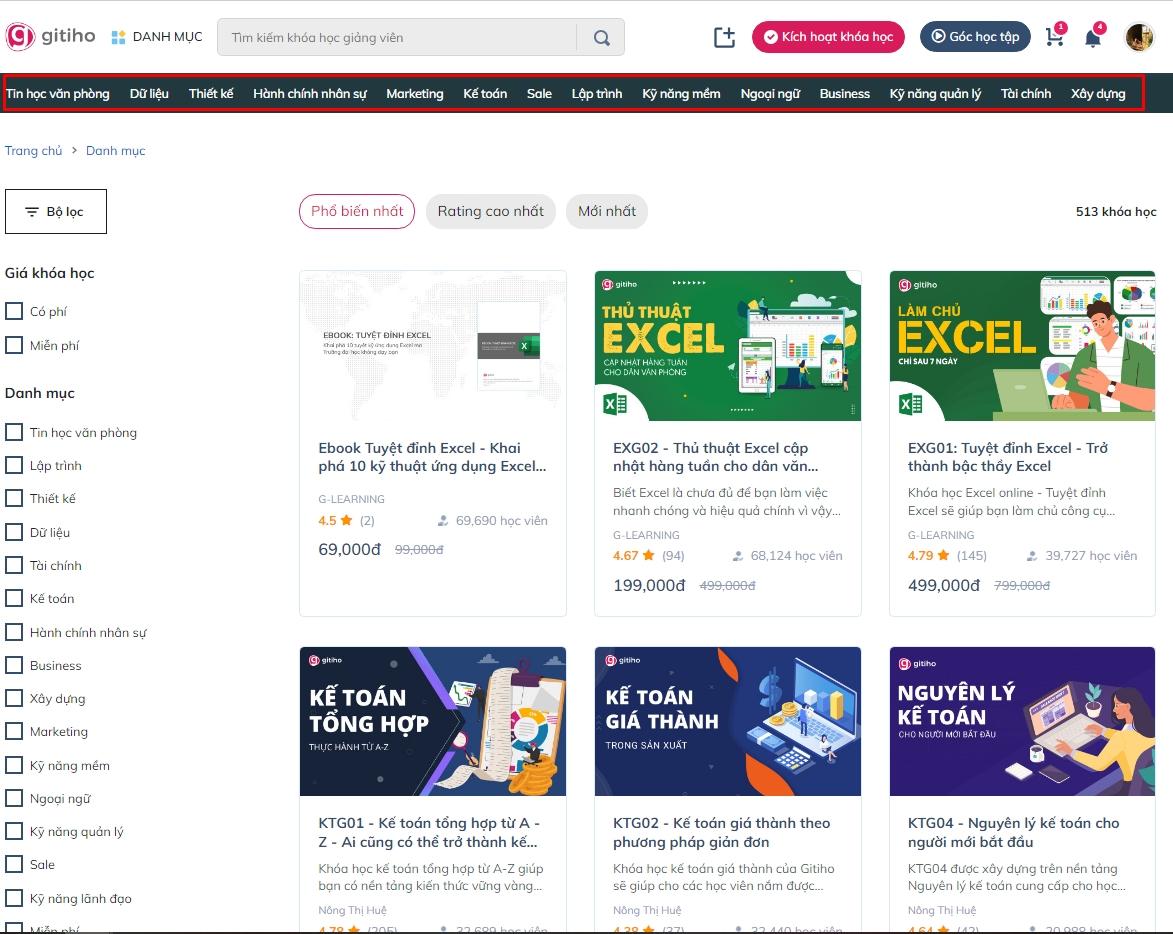The height and width of the screenshot is (934, 1173).
Task: Select Sale in navigation bar
Action: click(539, 93)
